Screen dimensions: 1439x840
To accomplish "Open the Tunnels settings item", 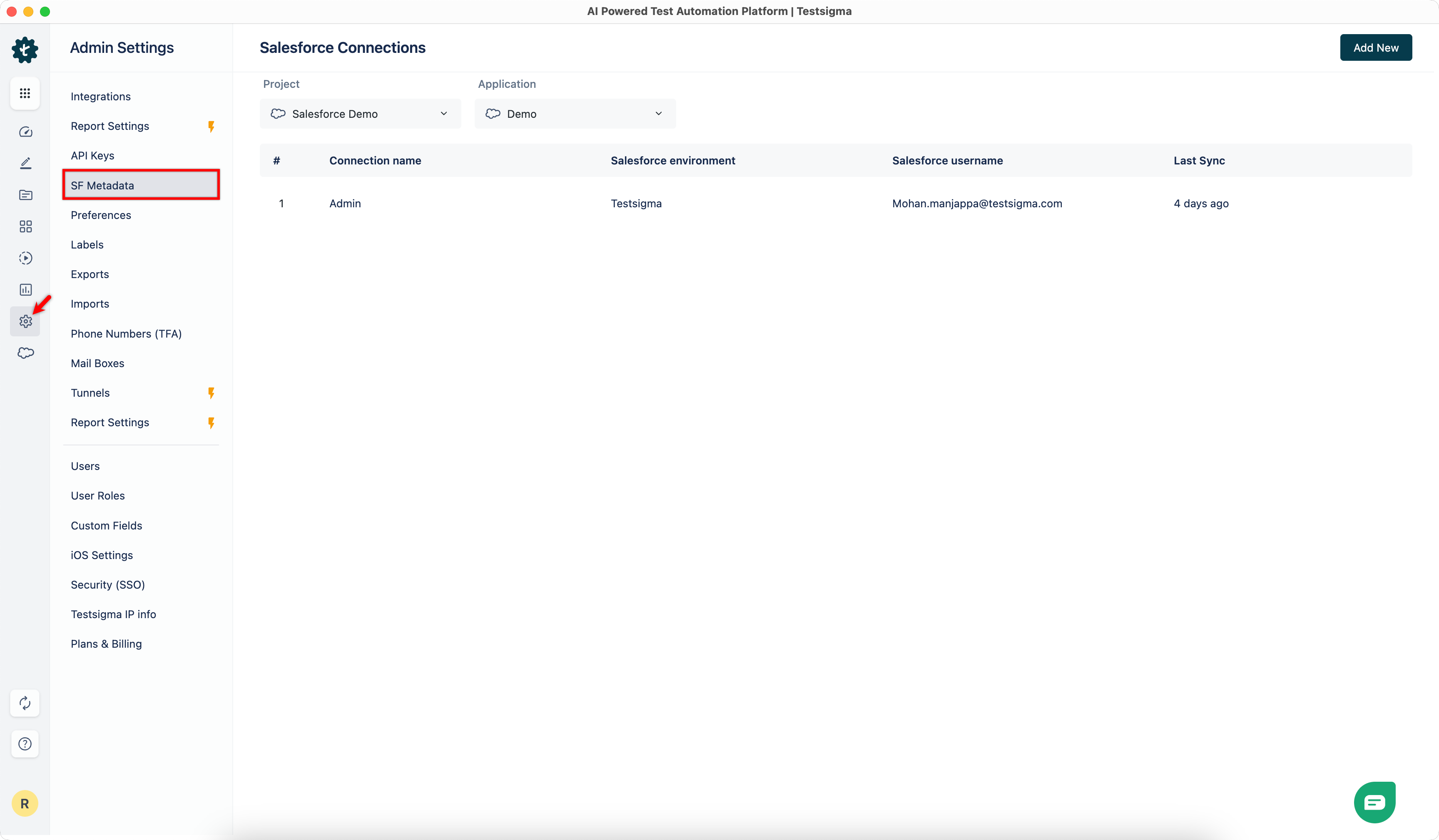I will click(90, 393).
